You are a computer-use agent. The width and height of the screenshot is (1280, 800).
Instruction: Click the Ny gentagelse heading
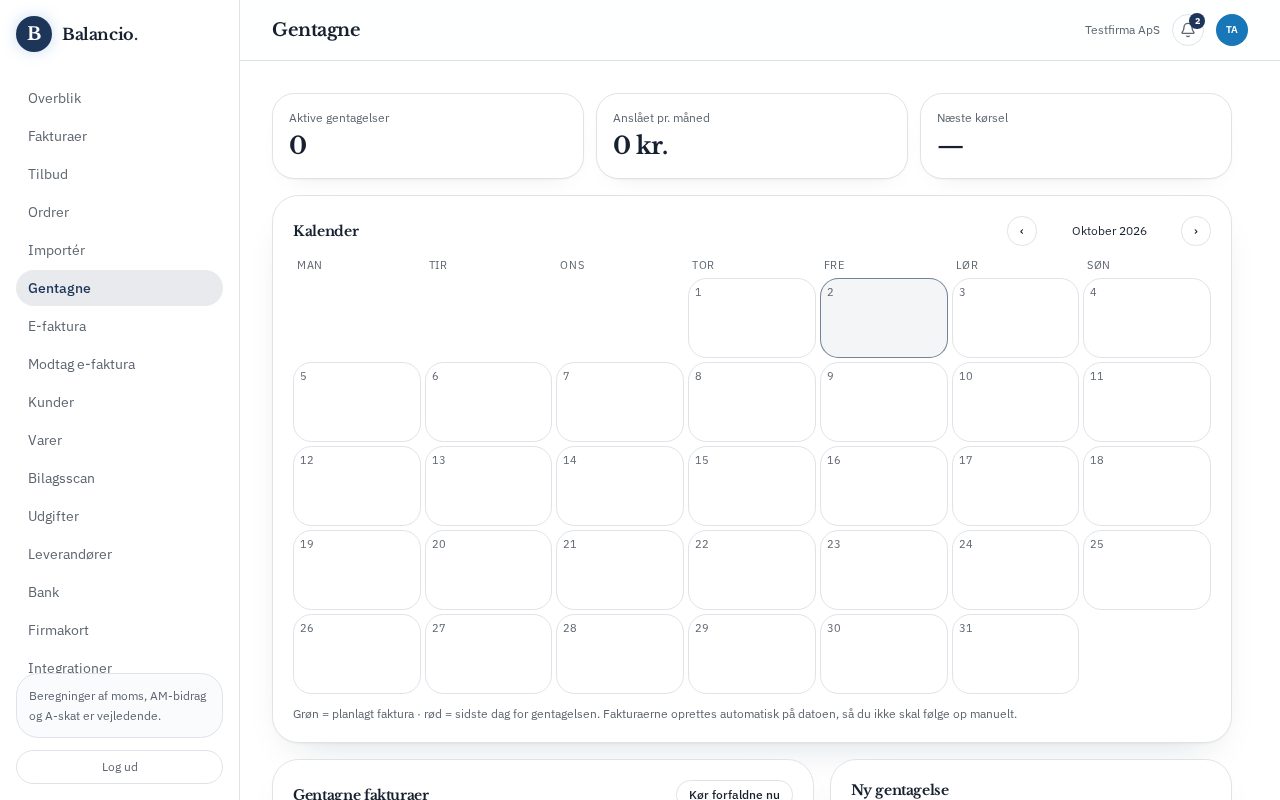coord(900,790)
